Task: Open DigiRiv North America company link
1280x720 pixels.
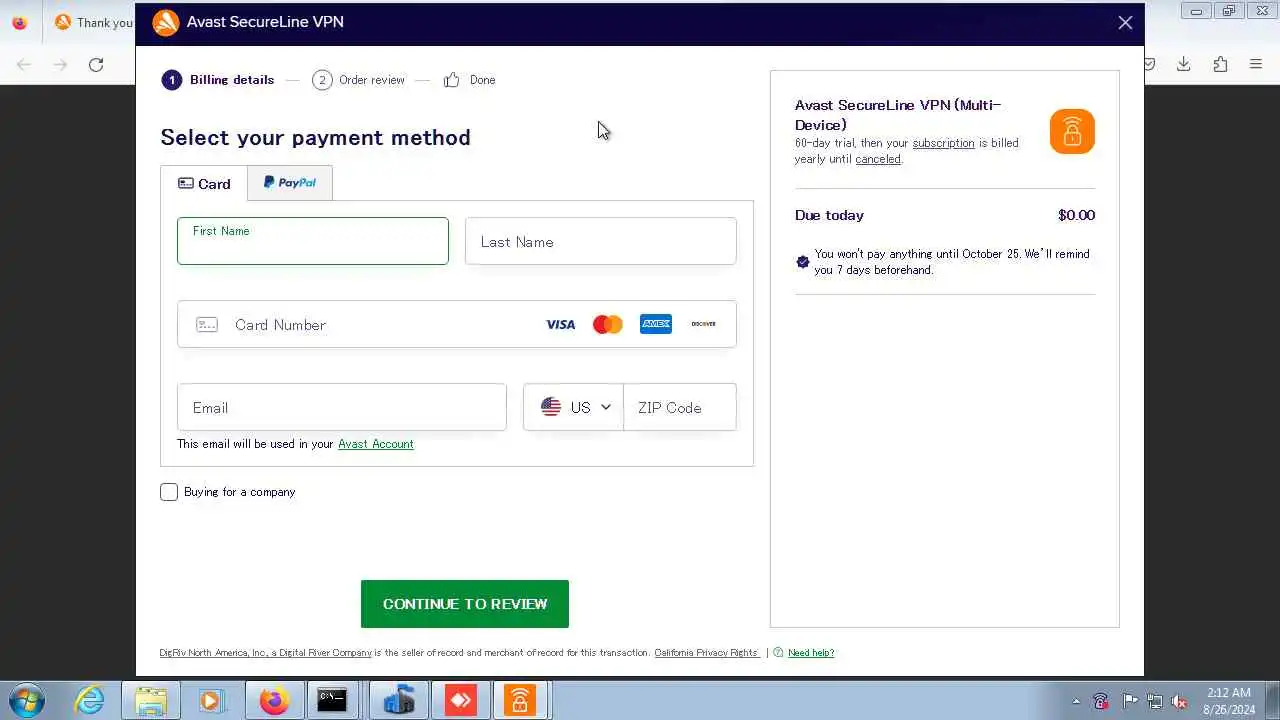Action: pyautogui.click(x=266, y=653)
